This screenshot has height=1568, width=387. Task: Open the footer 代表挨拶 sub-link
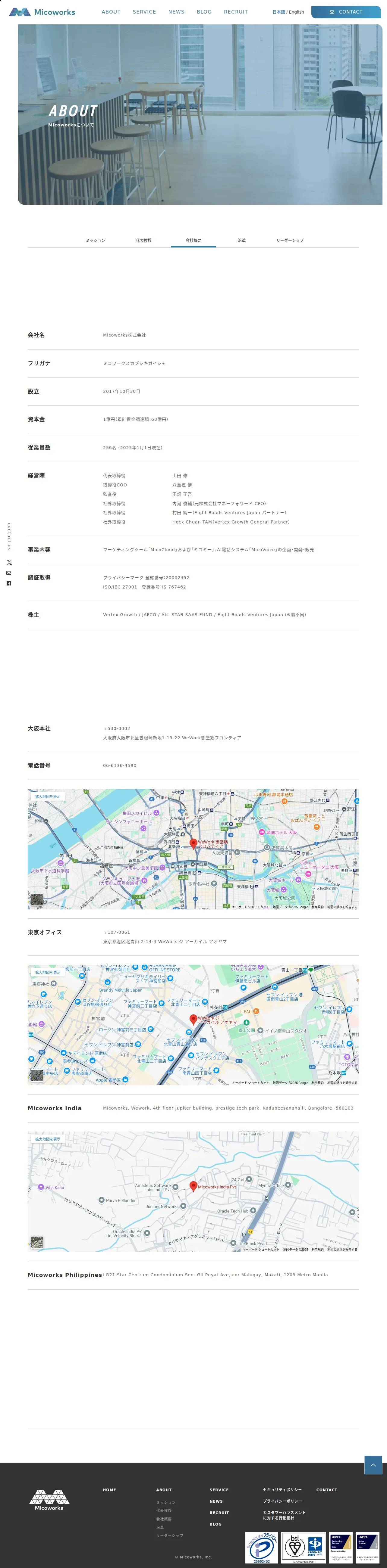(x=164, y=1510)
